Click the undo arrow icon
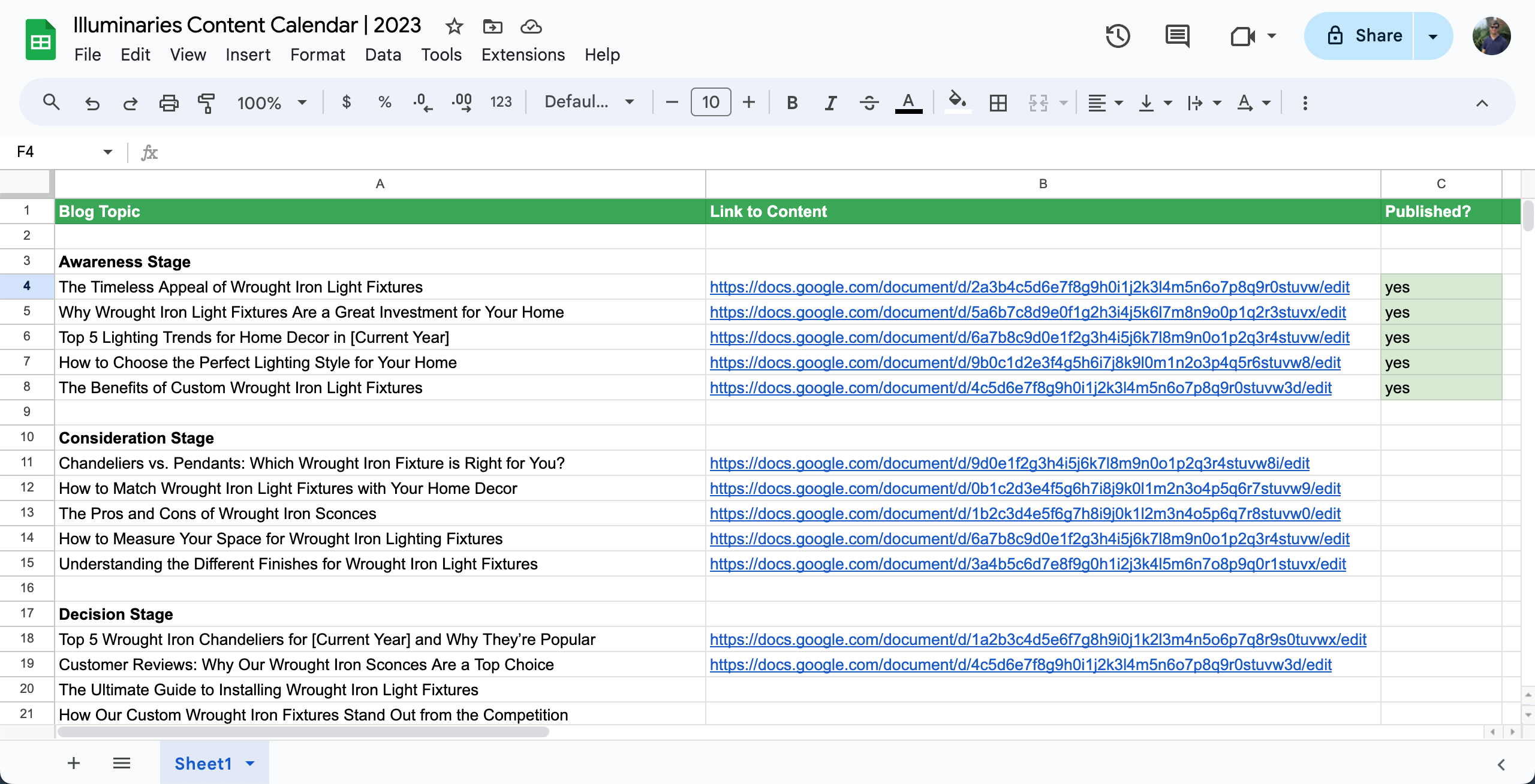 point(92,102)
